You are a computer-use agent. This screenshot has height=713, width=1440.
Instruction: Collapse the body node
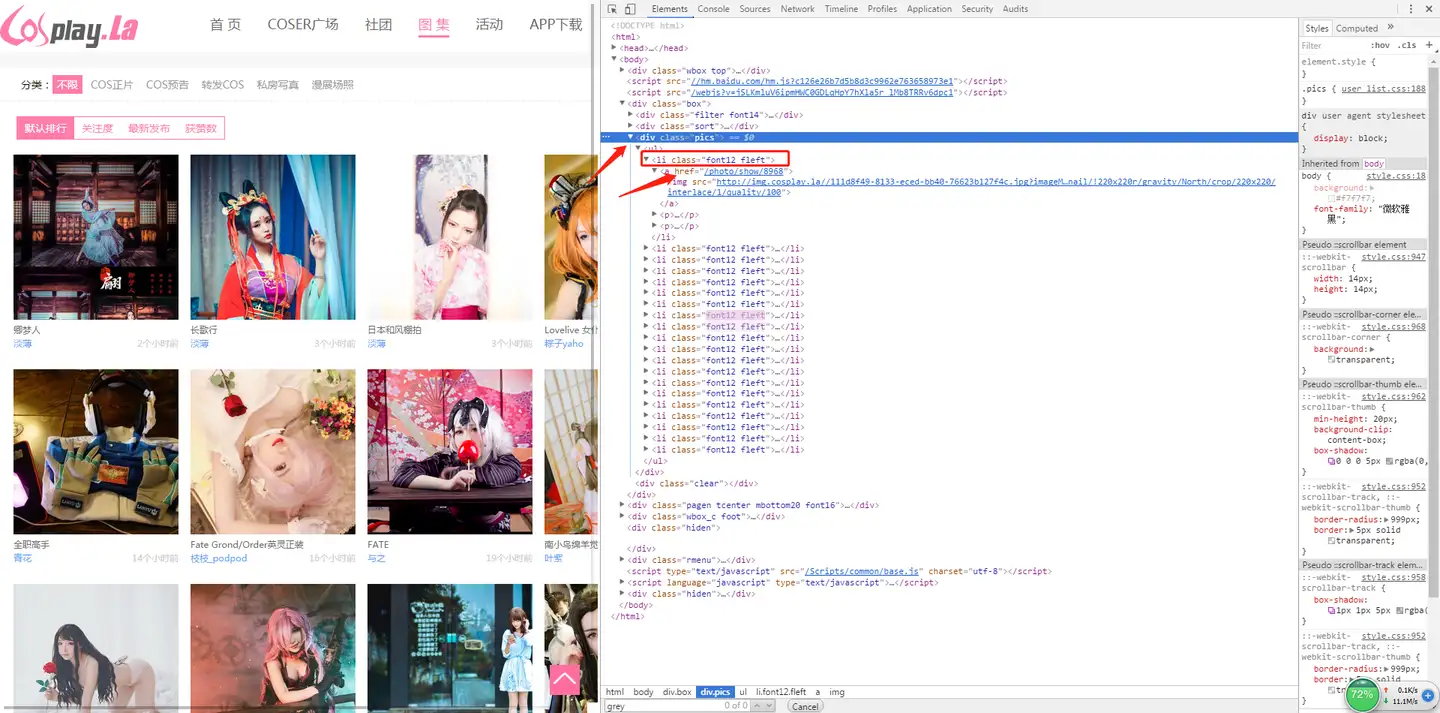coord(615,59)
